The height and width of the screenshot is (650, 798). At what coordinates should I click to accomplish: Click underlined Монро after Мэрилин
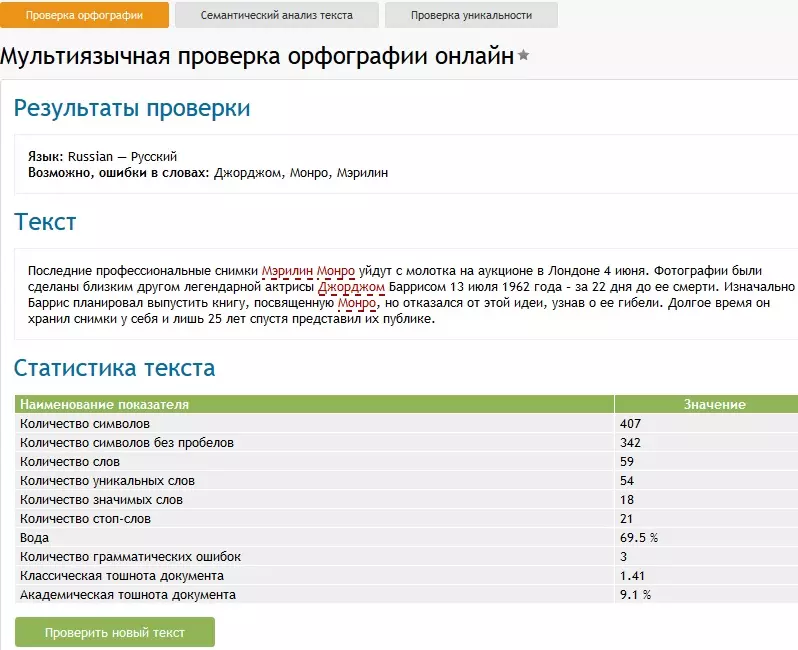(x=336, y=271)
